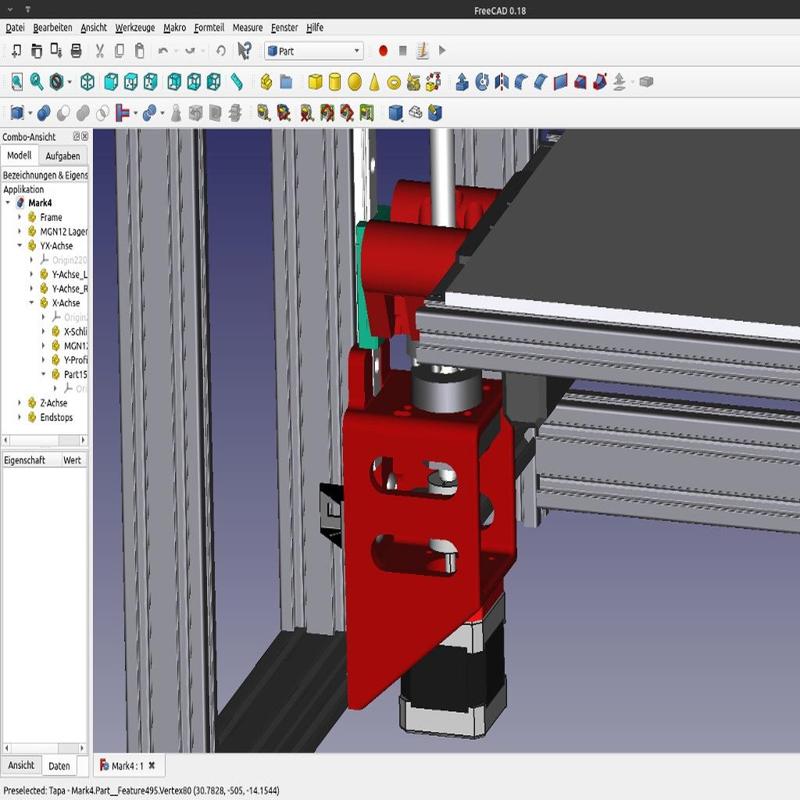
Task: Click the printer icon in toolbar
Action: [x=77, y=50]
